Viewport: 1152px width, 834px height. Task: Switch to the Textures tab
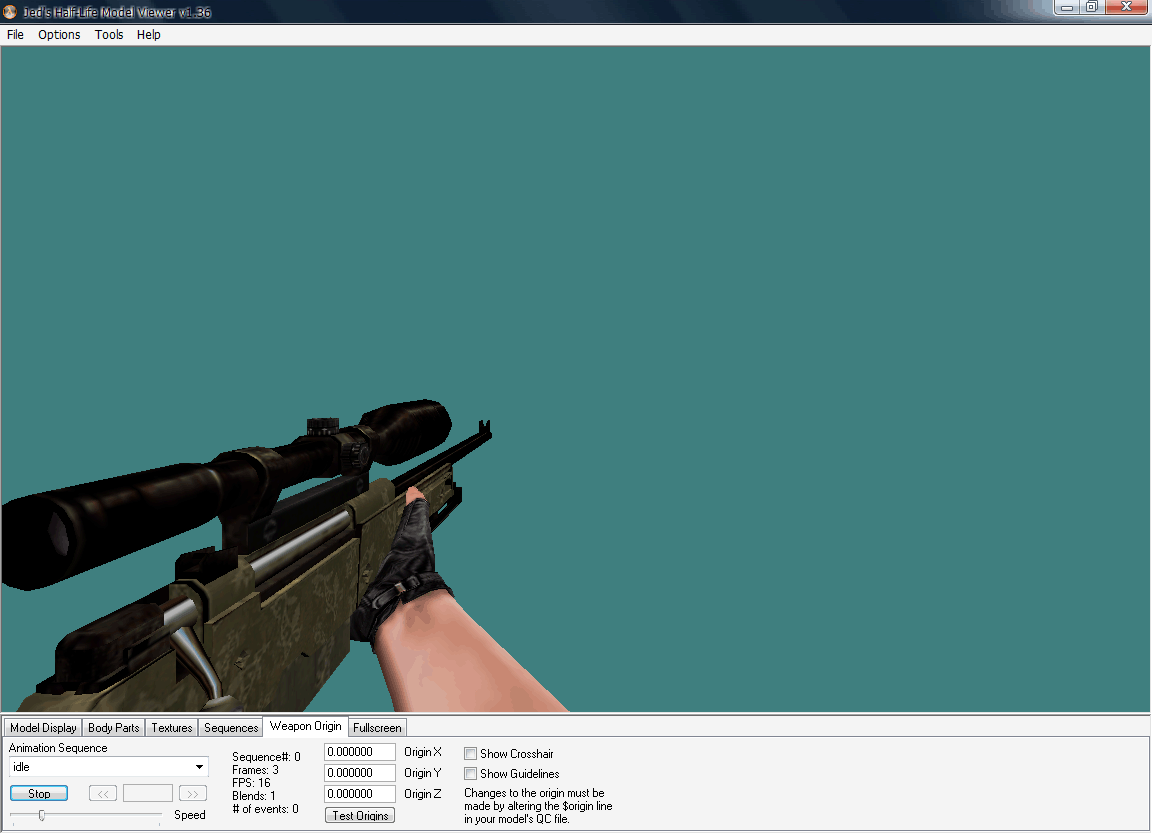click(x=171, y=727)
